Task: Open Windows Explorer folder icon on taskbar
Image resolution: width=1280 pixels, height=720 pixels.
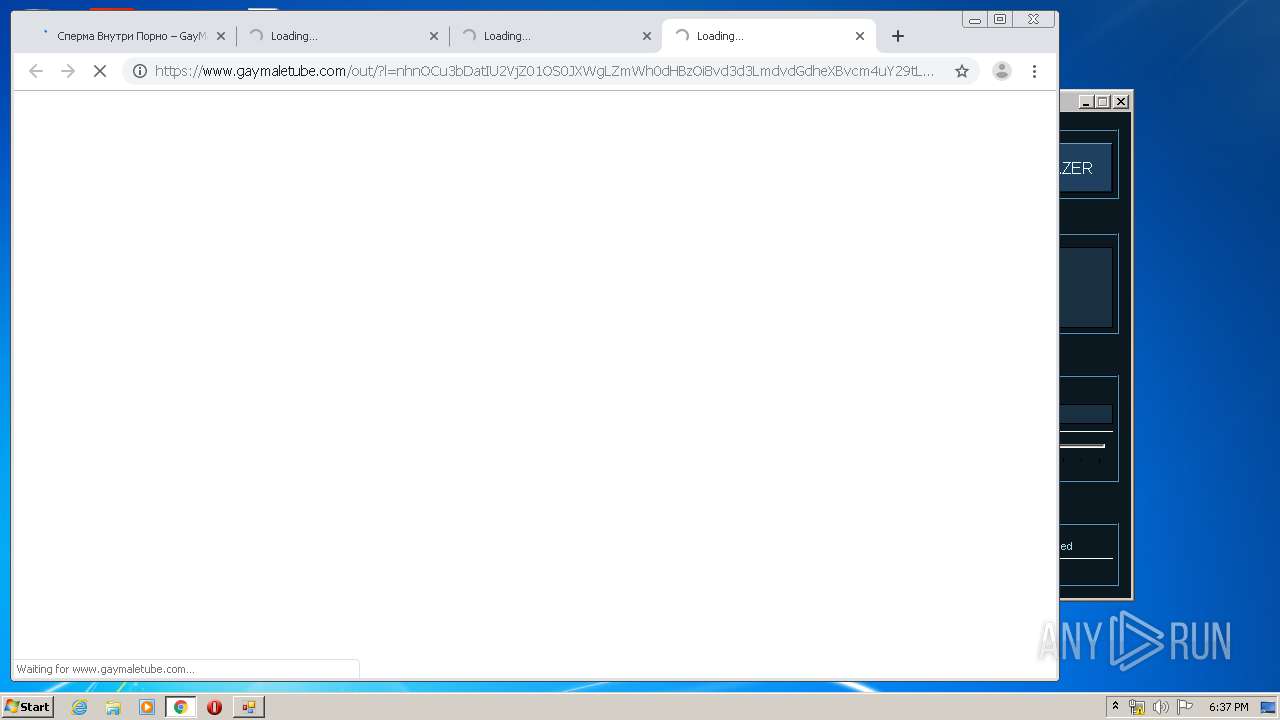Action: pos(113,707)
